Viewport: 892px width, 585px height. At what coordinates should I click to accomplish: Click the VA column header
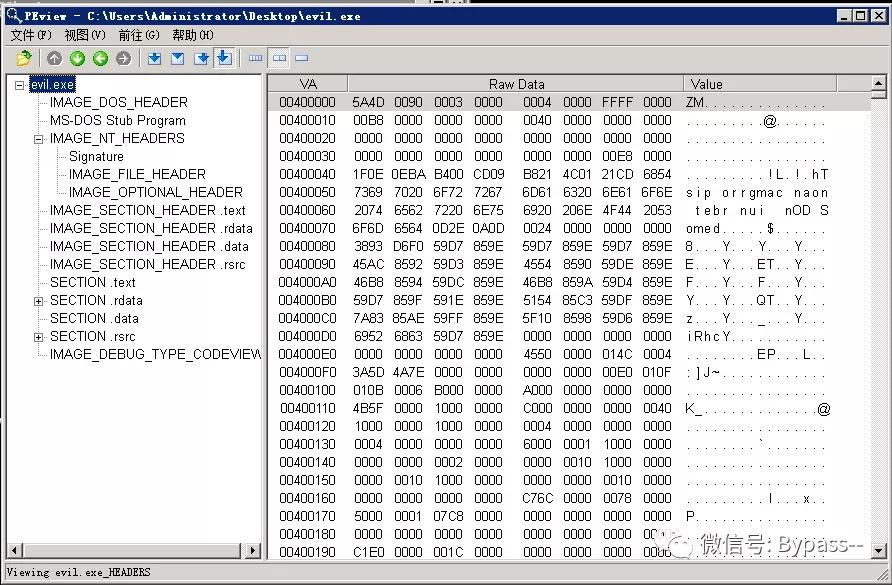[308, 84]
